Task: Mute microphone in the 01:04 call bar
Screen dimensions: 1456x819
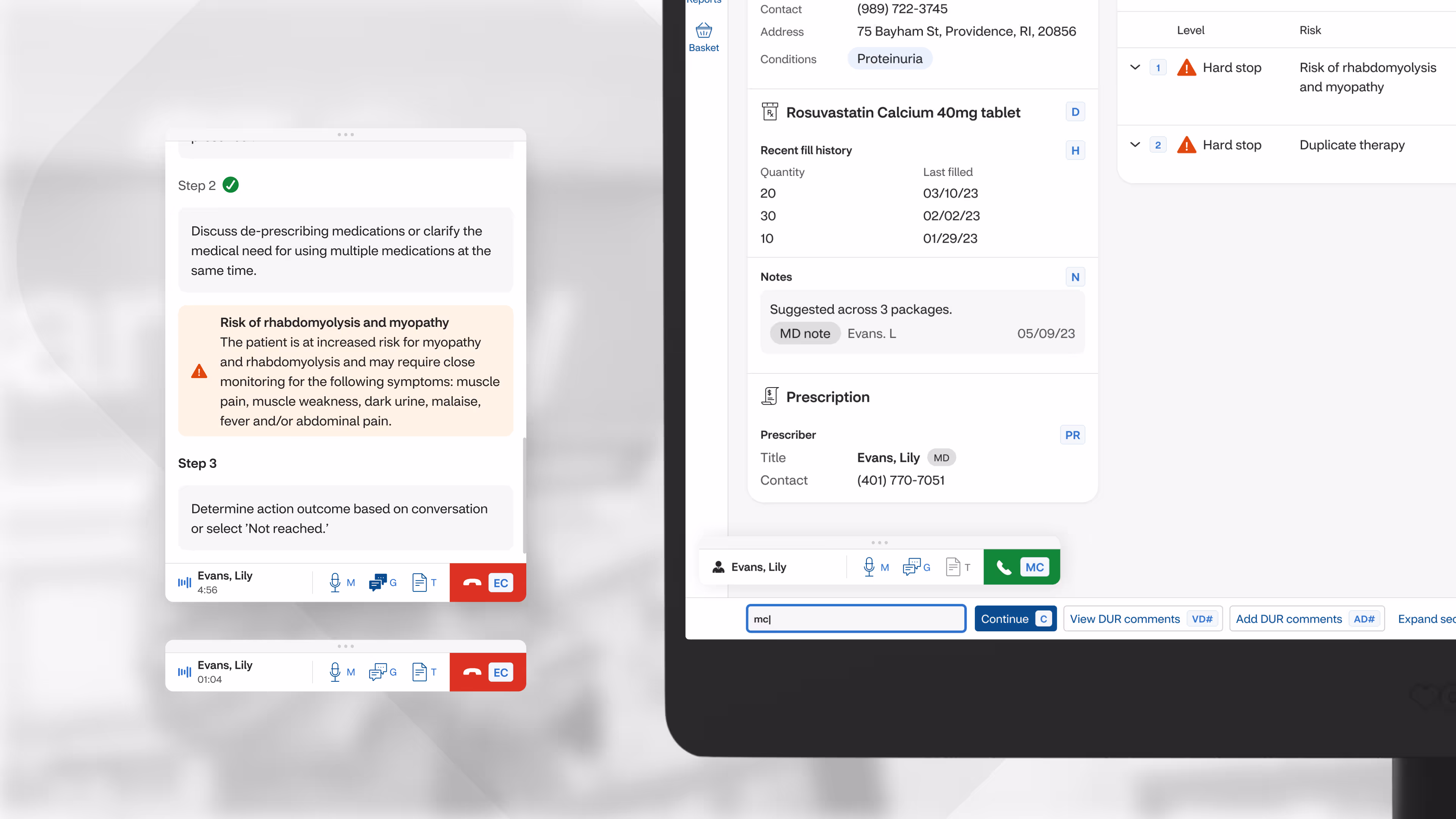Action: tap(335, 672)
